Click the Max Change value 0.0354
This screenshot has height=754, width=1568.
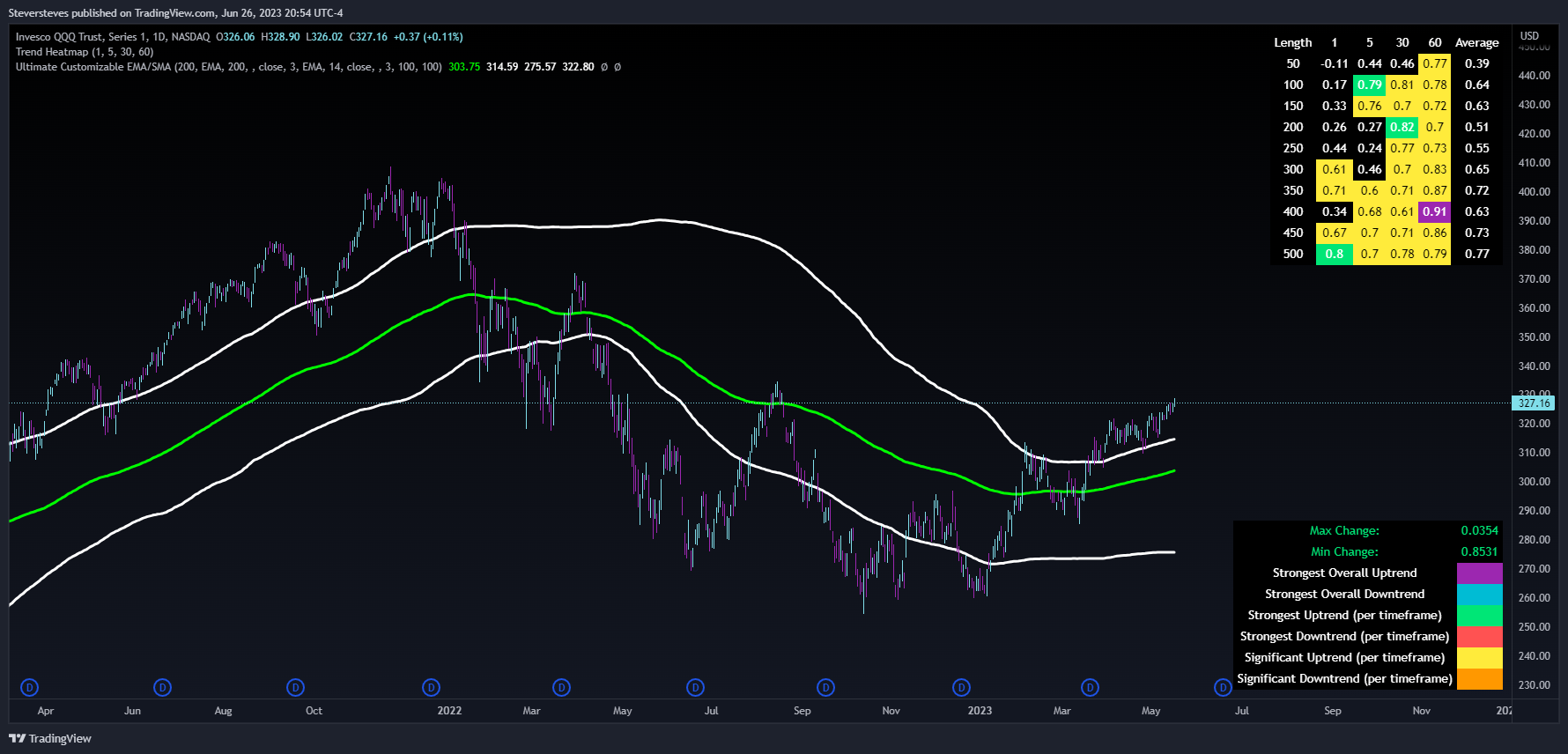(x=1479, y=530)
